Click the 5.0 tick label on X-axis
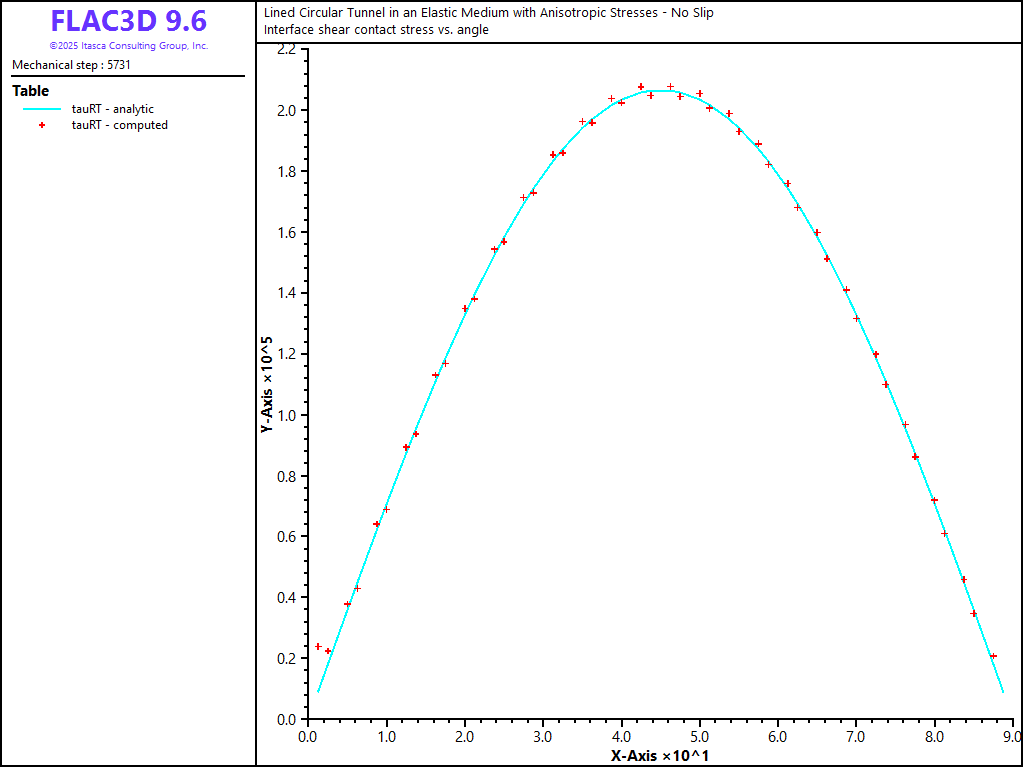 (x=700, y=737)
